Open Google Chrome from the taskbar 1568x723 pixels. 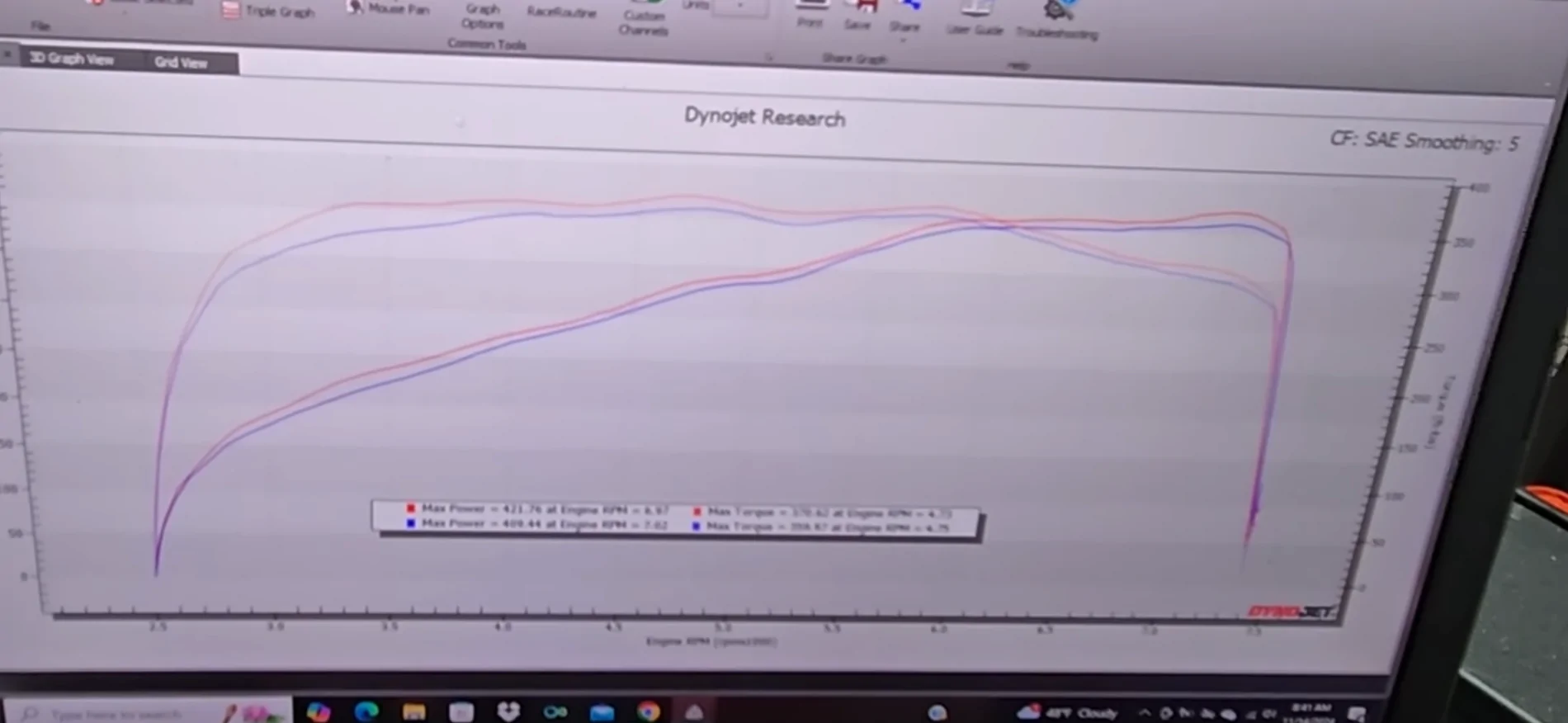click(649, 711)
